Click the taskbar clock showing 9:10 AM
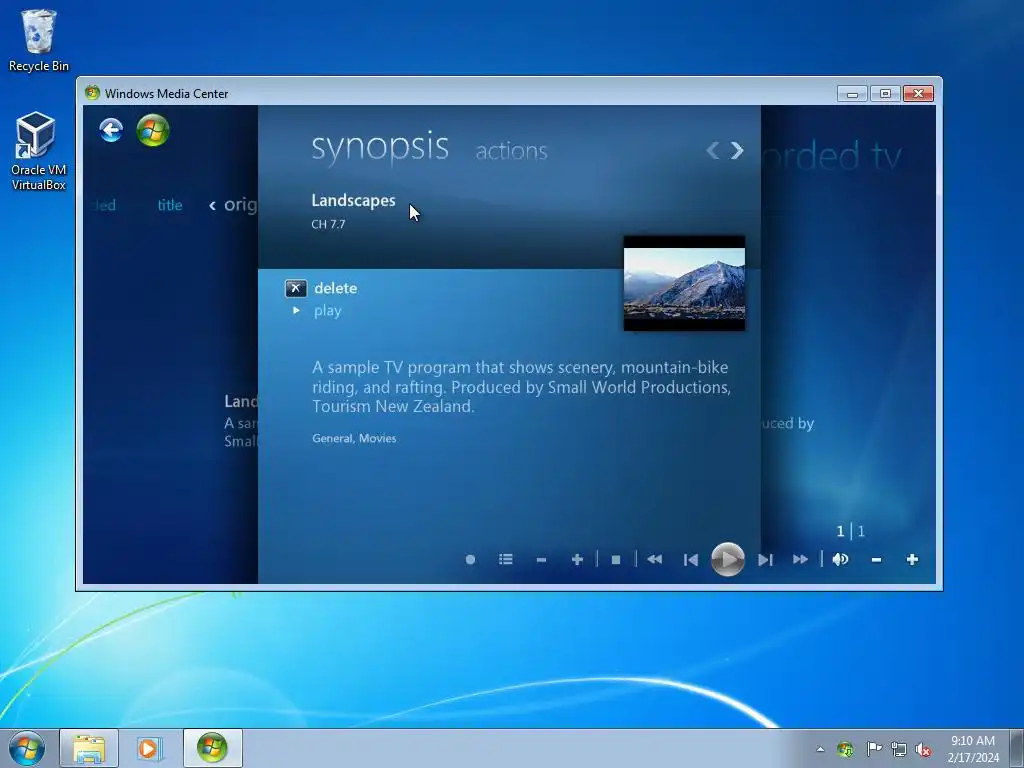 point(973,748)
